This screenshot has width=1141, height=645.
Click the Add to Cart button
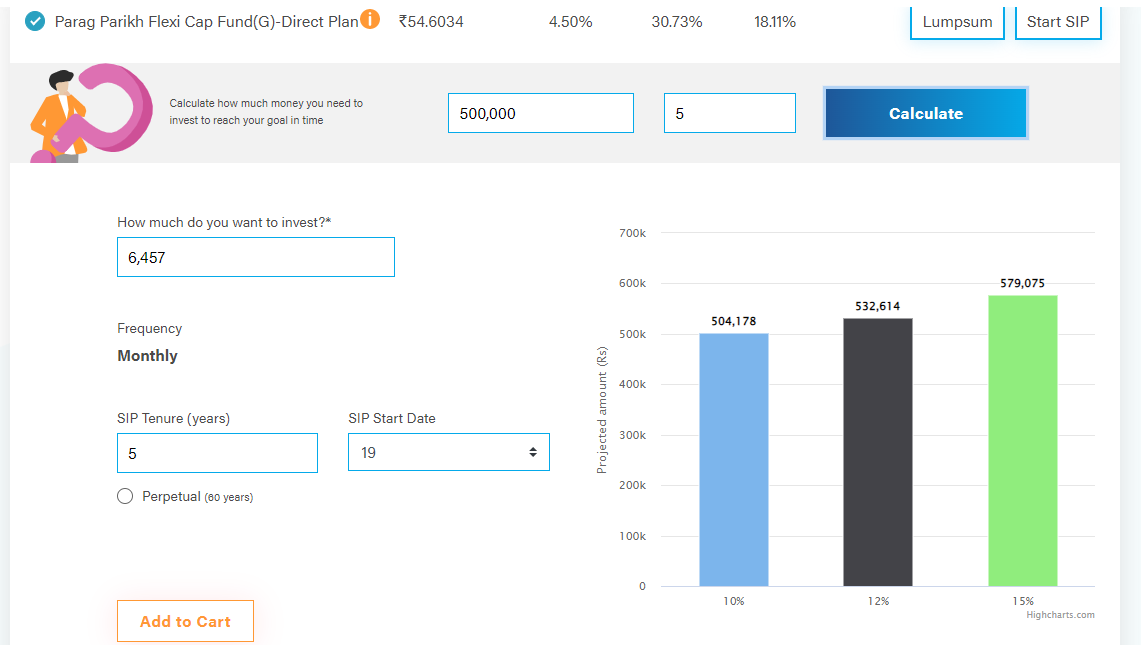(185, 621)
